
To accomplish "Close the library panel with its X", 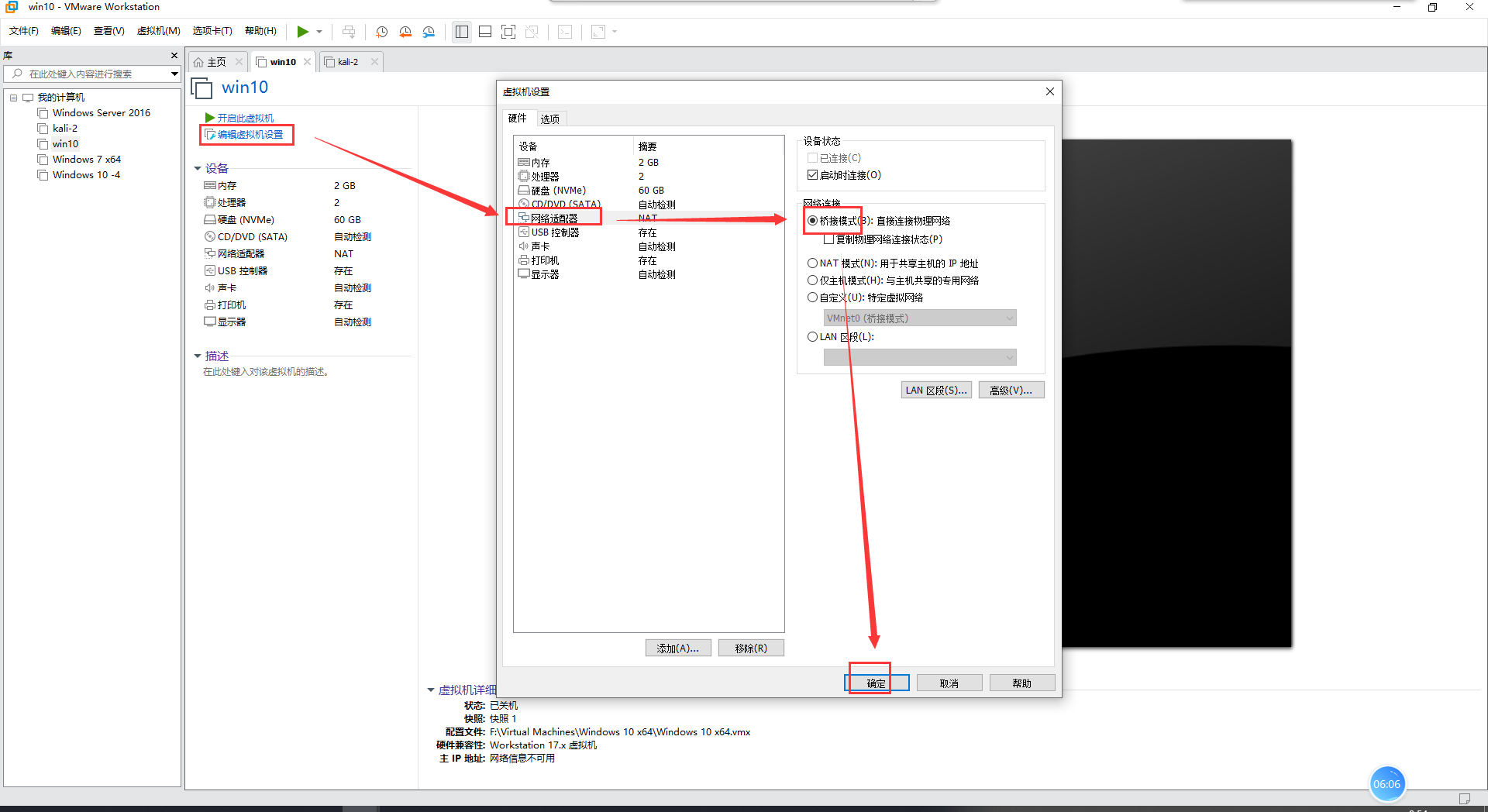I will (174, 56).
